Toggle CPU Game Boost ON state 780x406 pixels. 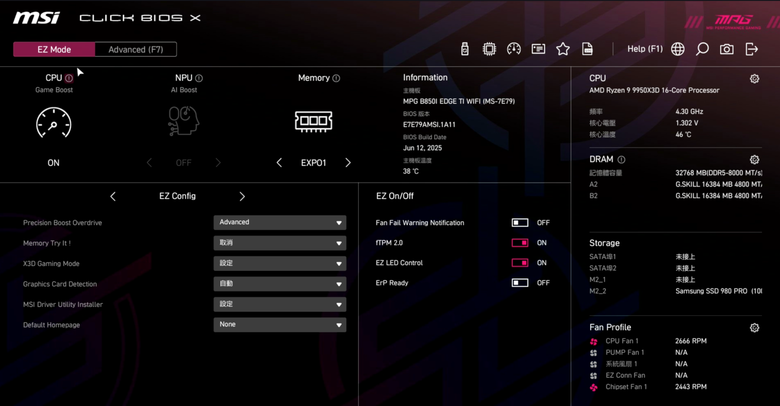[x=53, y=163]
